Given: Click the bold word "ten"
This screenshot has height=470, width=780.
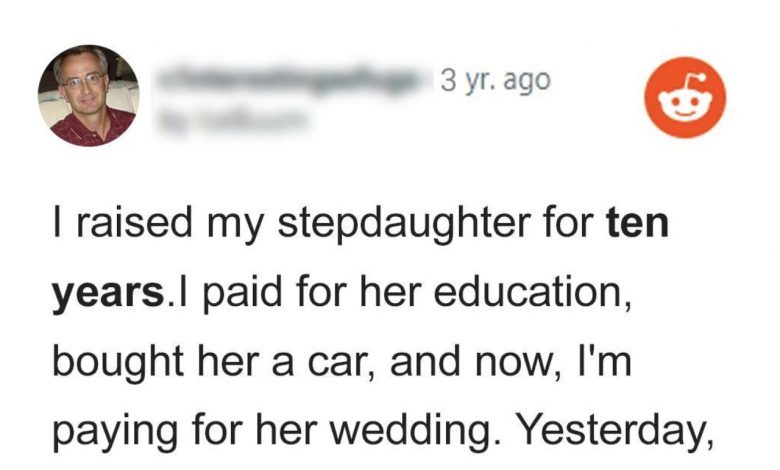Looking at the screenshot, I should (638, 222).
